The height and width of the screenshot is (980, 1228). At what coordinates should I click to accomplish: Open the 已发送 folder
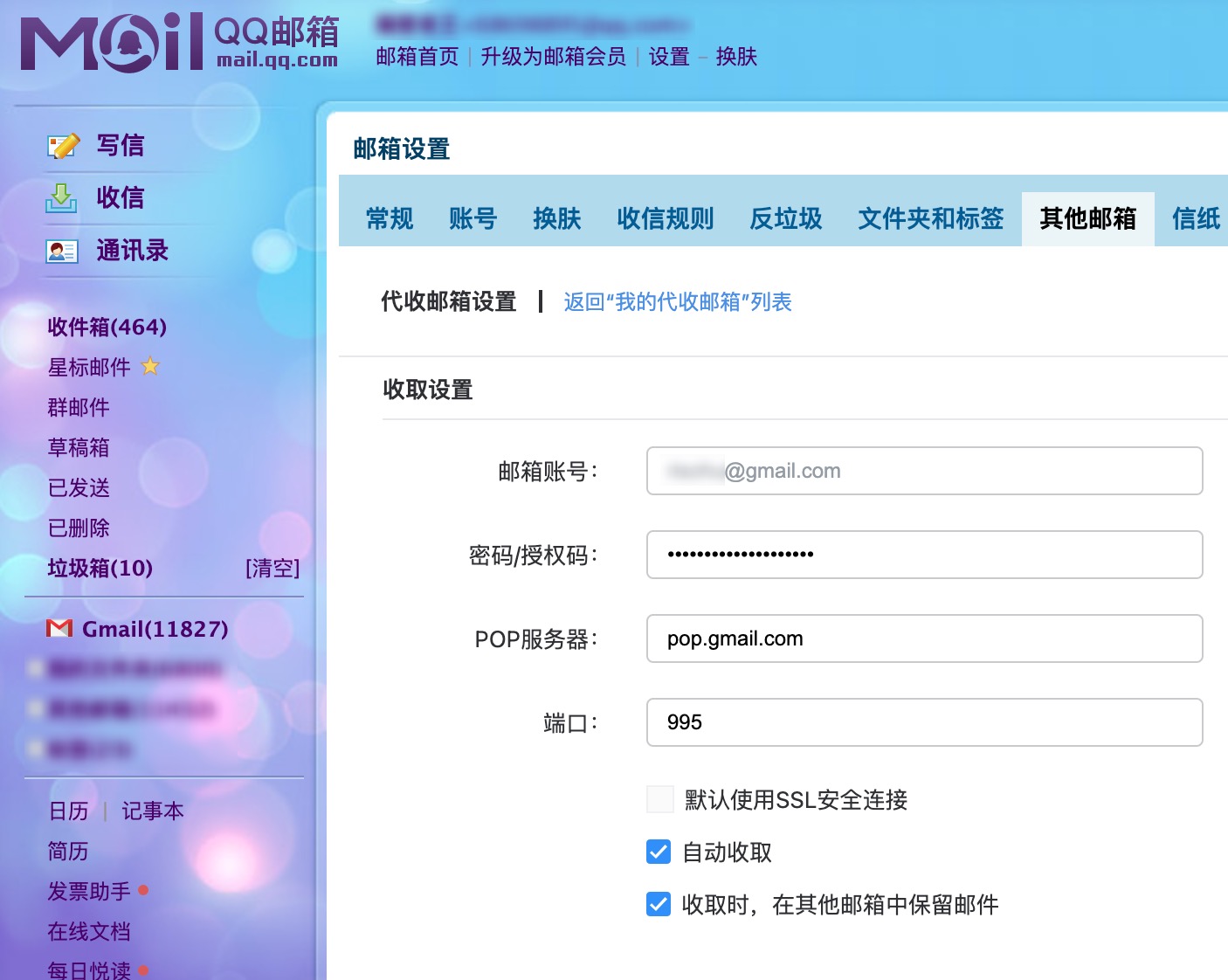pos(79,487)
